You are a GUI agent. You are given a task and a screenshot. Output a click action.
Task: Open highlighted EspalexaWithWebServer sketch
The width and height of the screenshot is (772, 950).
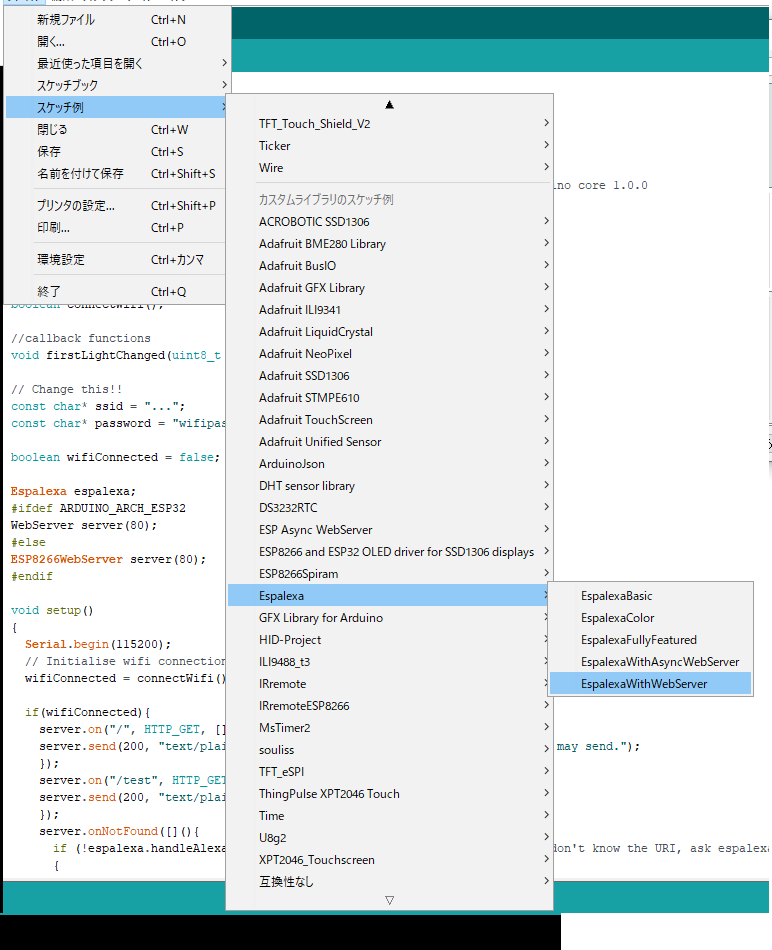click(650, 684)
